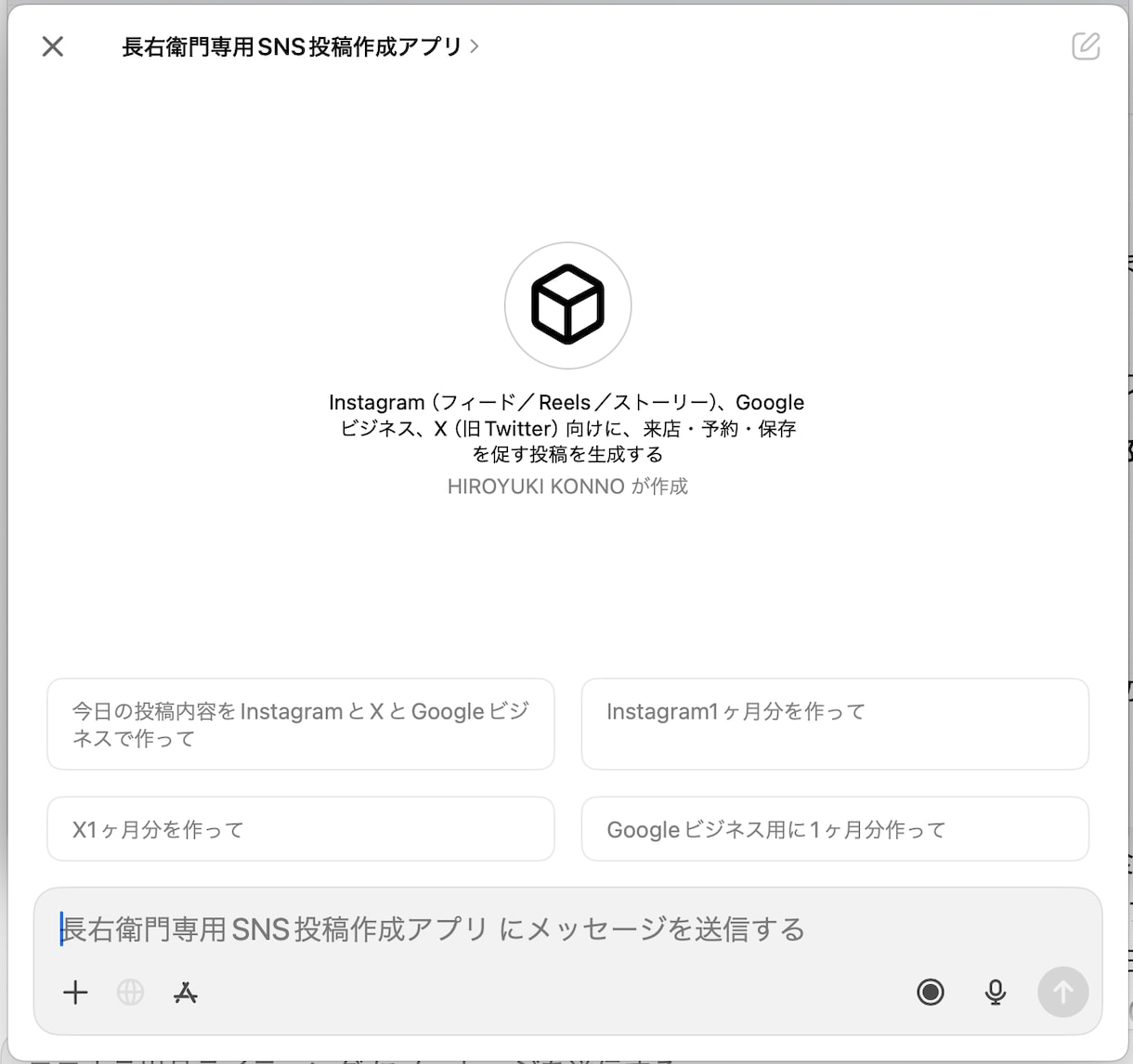The image size is (1133, 1064).
Task: Start recording with the record circle icon
Action: coord(931,993)
